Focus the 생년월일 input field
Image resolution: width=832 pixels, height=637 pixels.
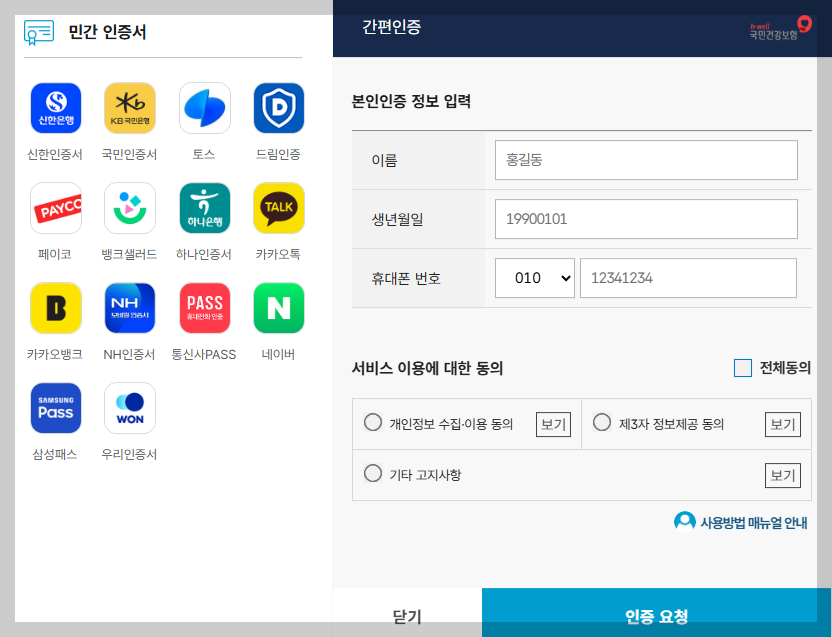click(646, 219)
